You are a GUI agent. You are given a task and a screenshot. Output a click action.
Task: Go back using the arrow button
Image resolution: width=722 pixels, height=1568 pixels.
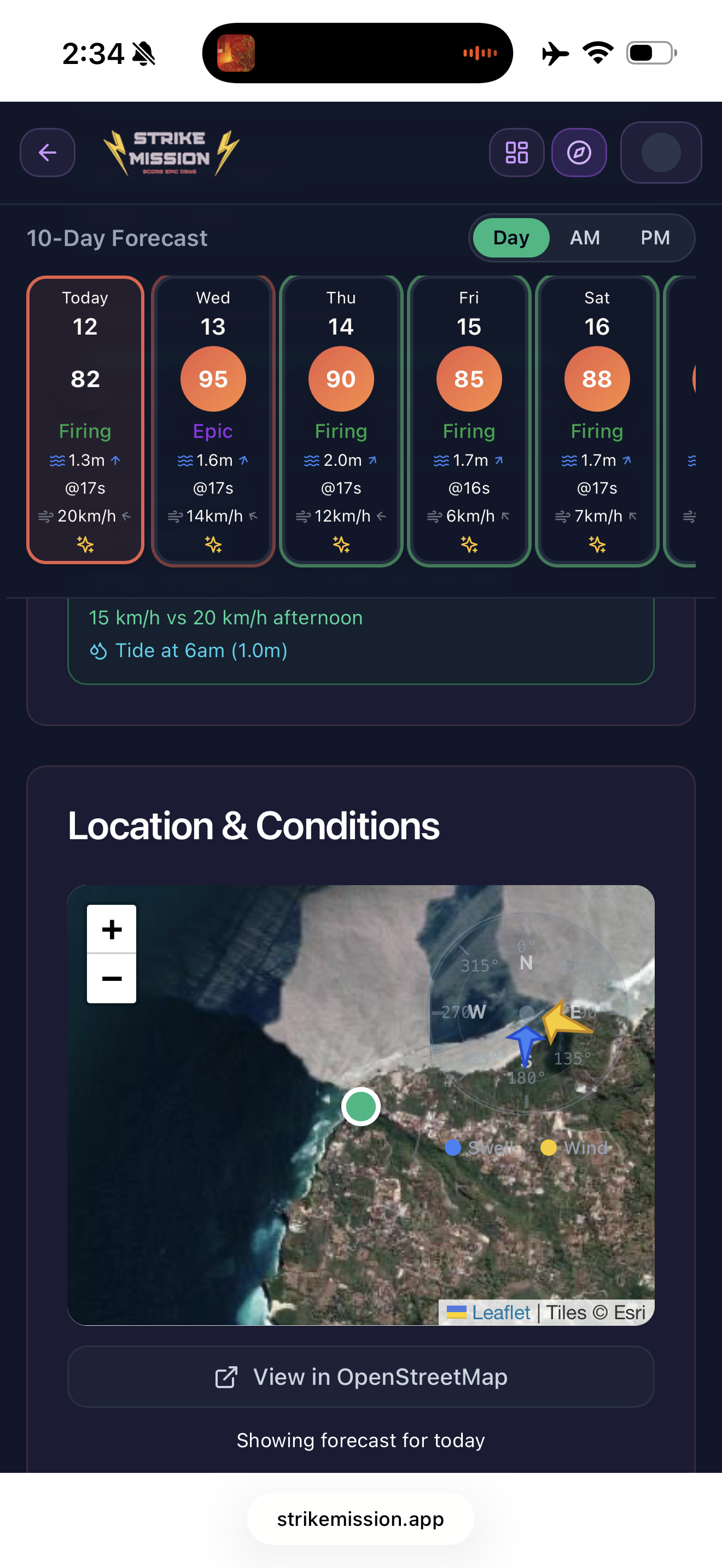48,152
